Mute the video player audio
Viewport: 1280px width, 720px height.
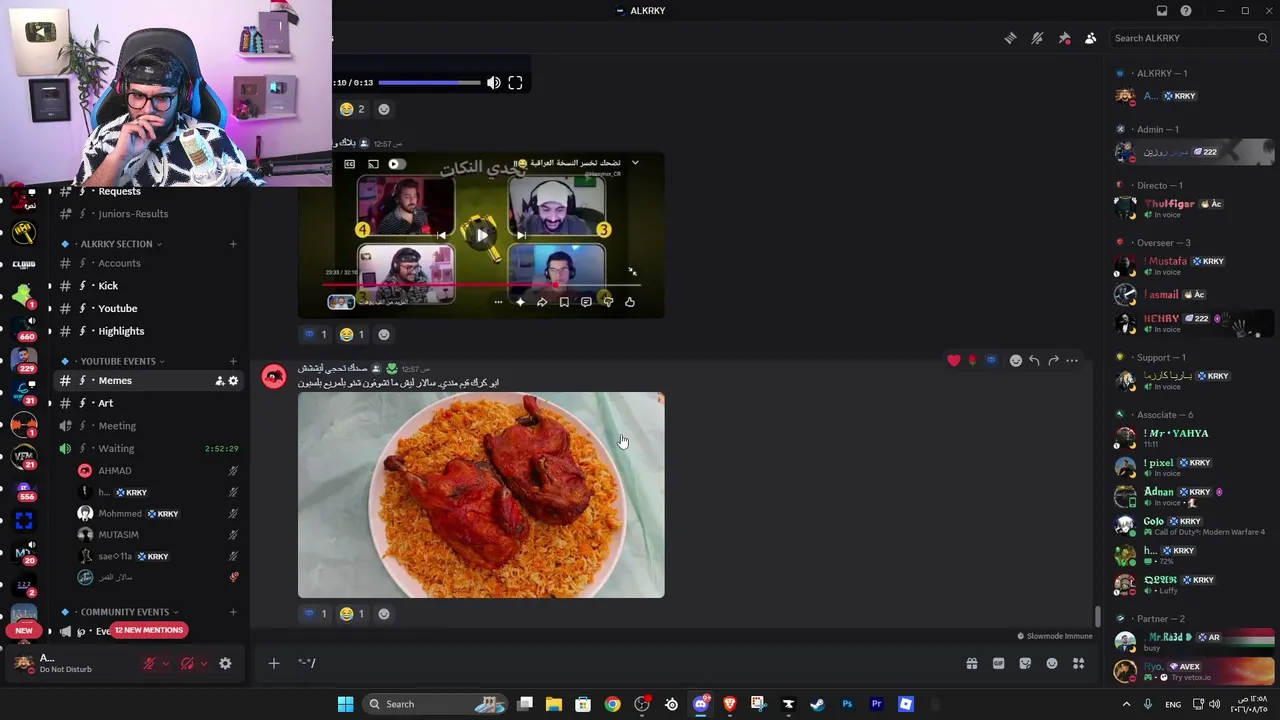493,83
